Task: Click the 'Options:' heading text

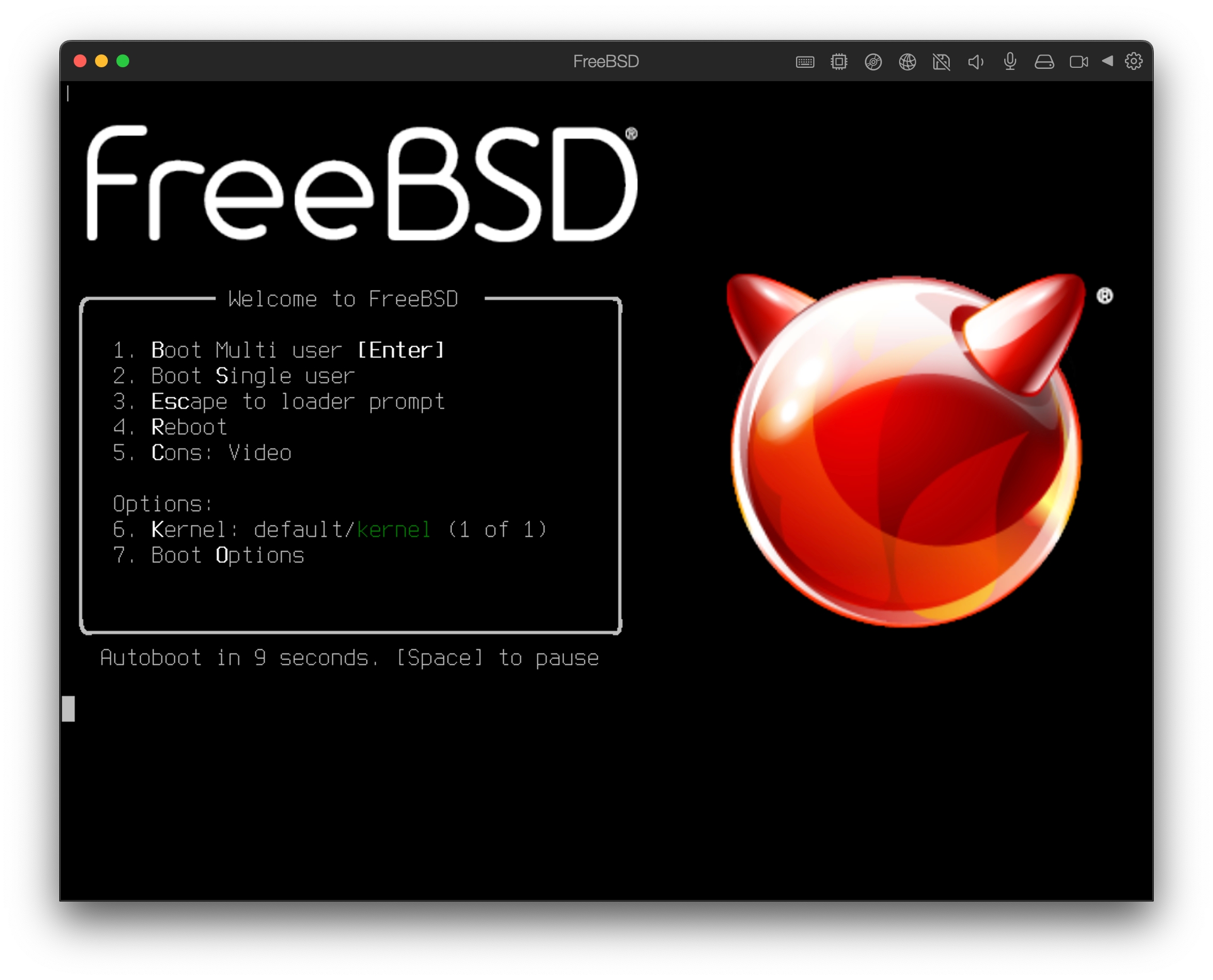Action: 163,504
